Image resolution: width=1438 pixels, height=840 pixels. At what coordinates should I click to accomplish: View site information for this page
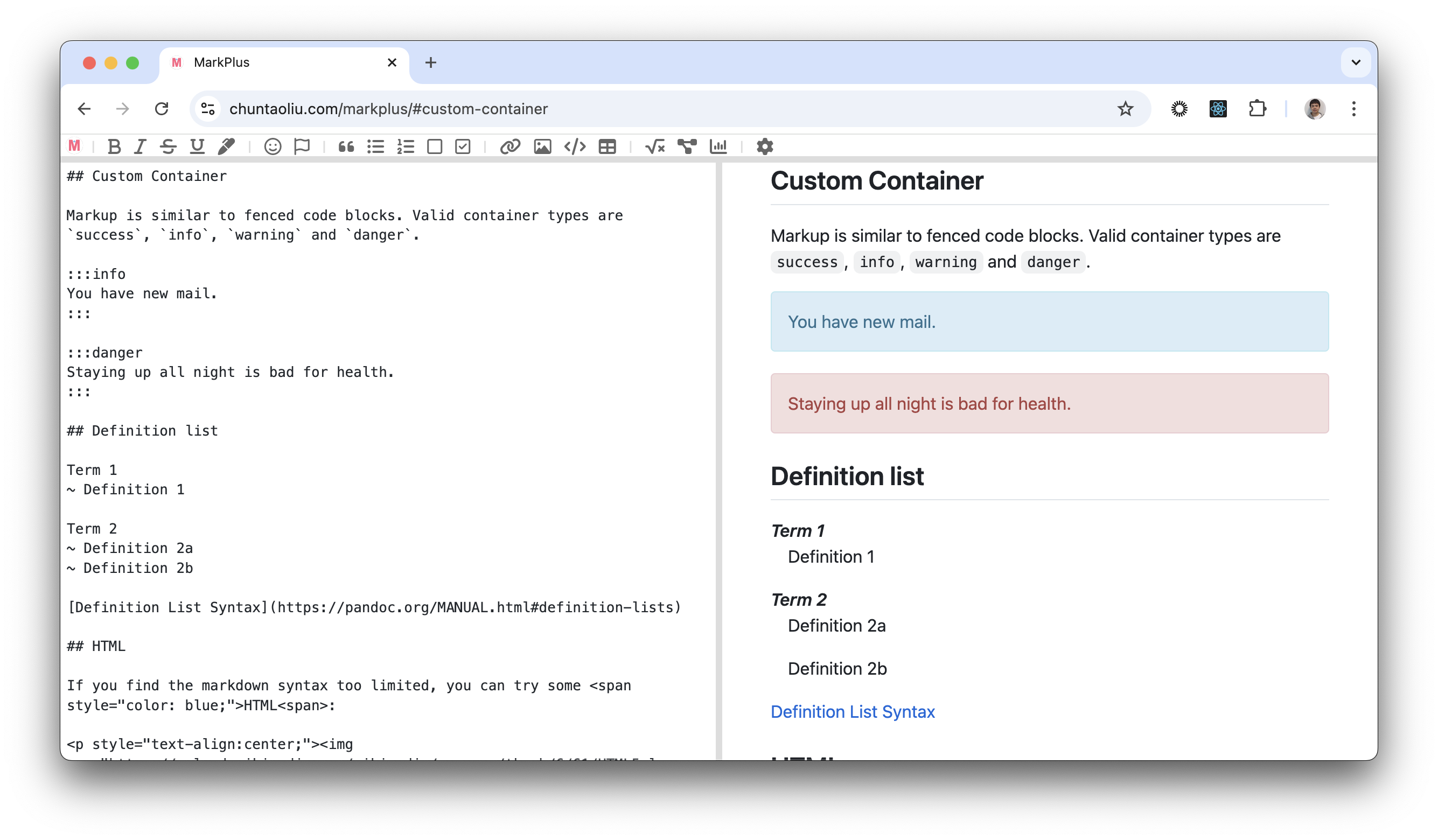tap(208, 108)
